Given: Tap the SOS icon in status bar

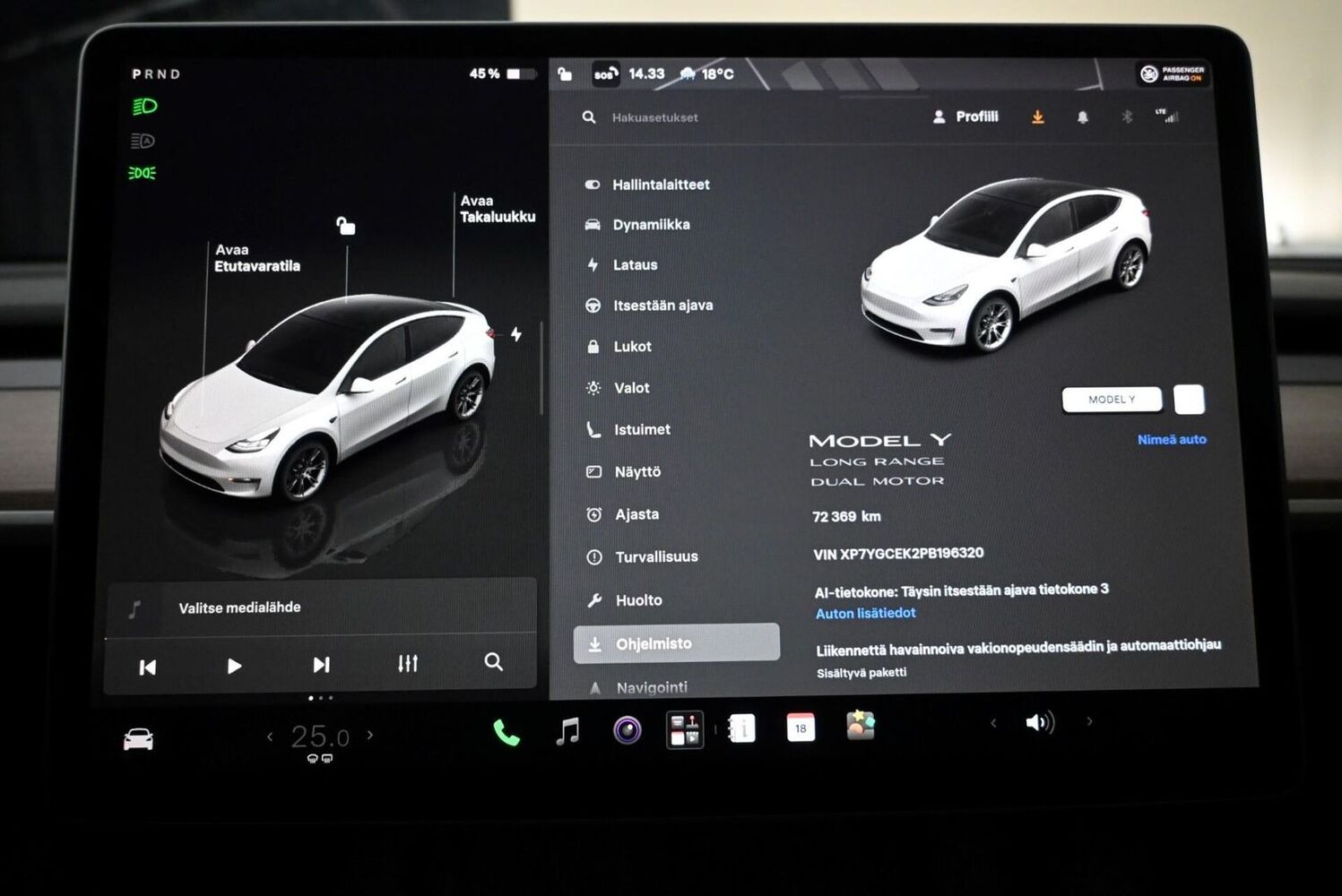Looking at the screenshot, I should pos(605,74).
